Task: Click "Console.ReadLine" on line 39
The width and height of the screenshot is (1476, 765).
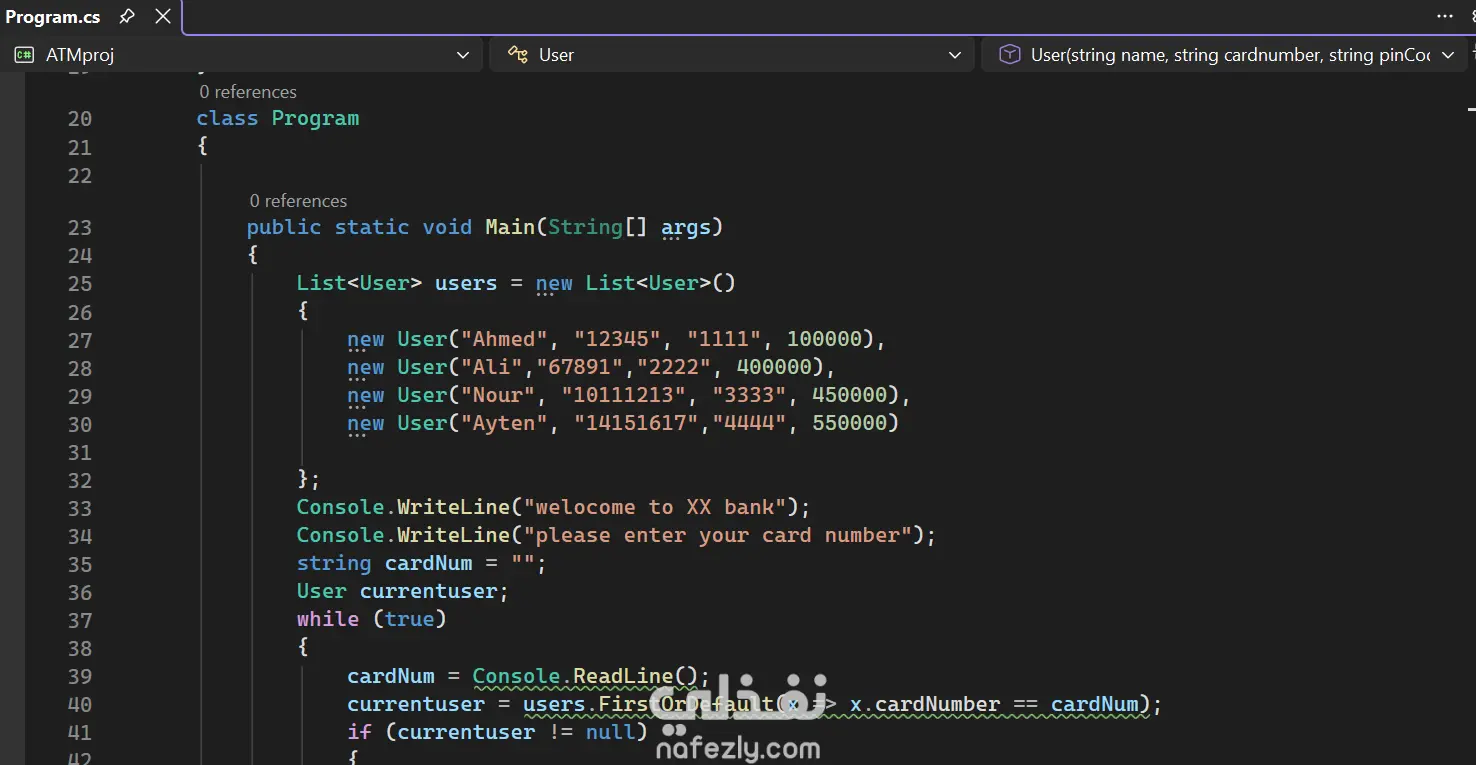Action: pyautogui.click(x=573, y=676)
